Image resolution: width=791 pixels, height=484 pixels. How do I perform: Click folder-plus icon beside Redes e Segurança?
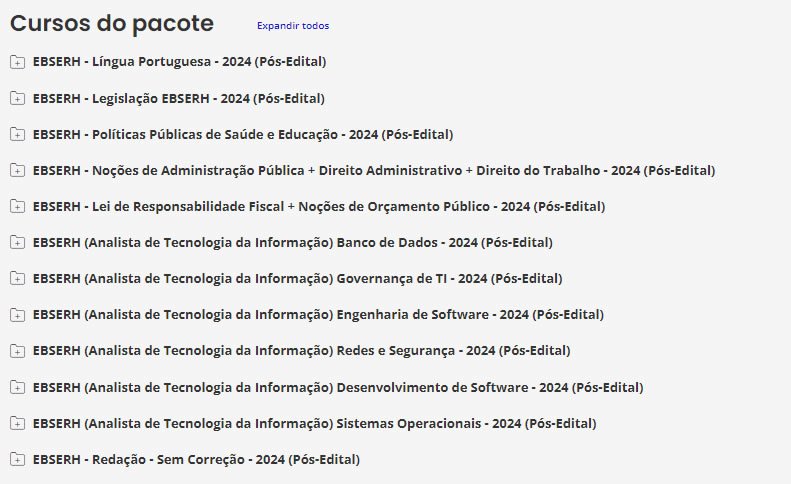click(17, 350)
